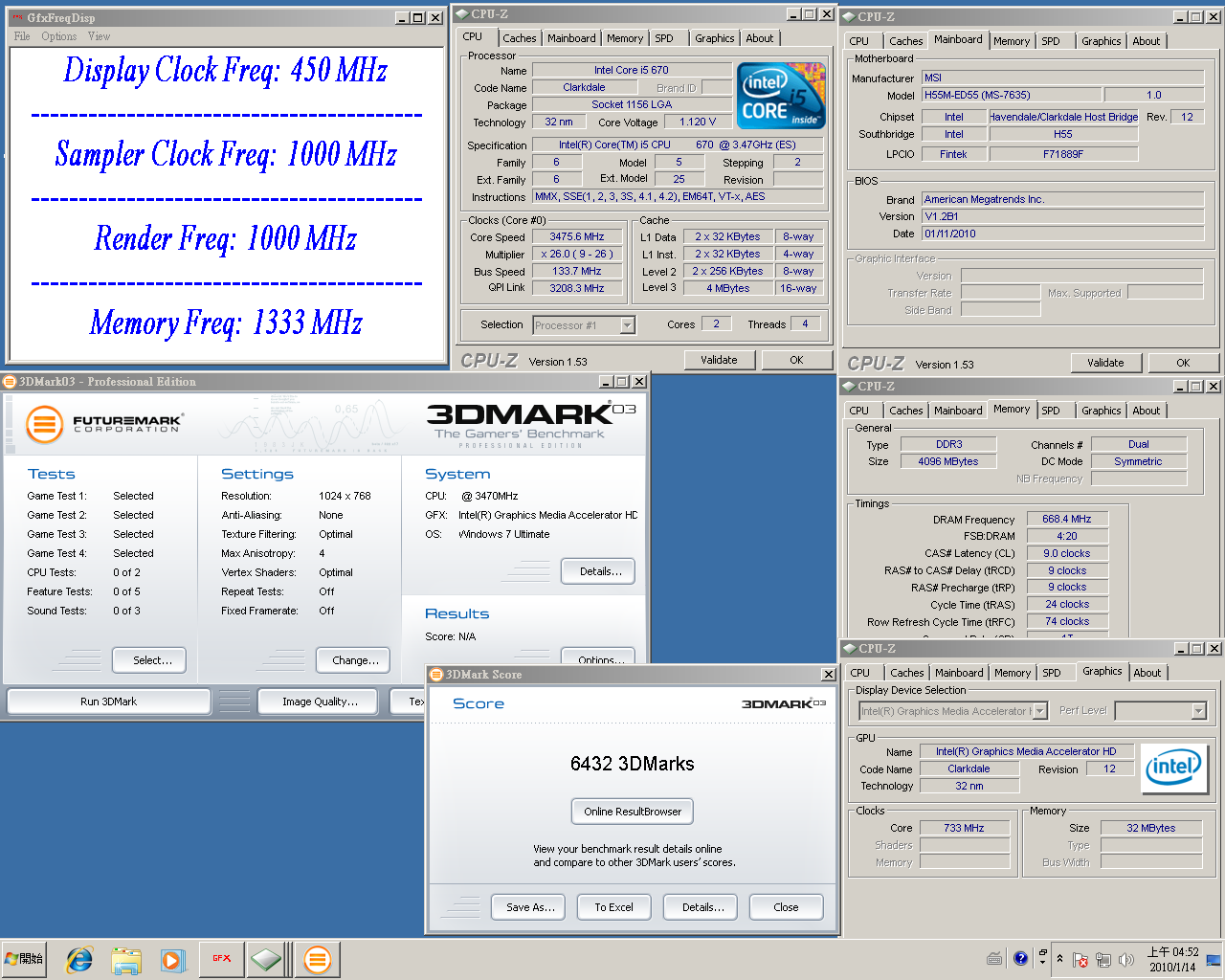The height and width of the screenshot is (980, 1225).
Task: Click the Futuremark Corporation orange logo
Action: click(x=44, y=424)
